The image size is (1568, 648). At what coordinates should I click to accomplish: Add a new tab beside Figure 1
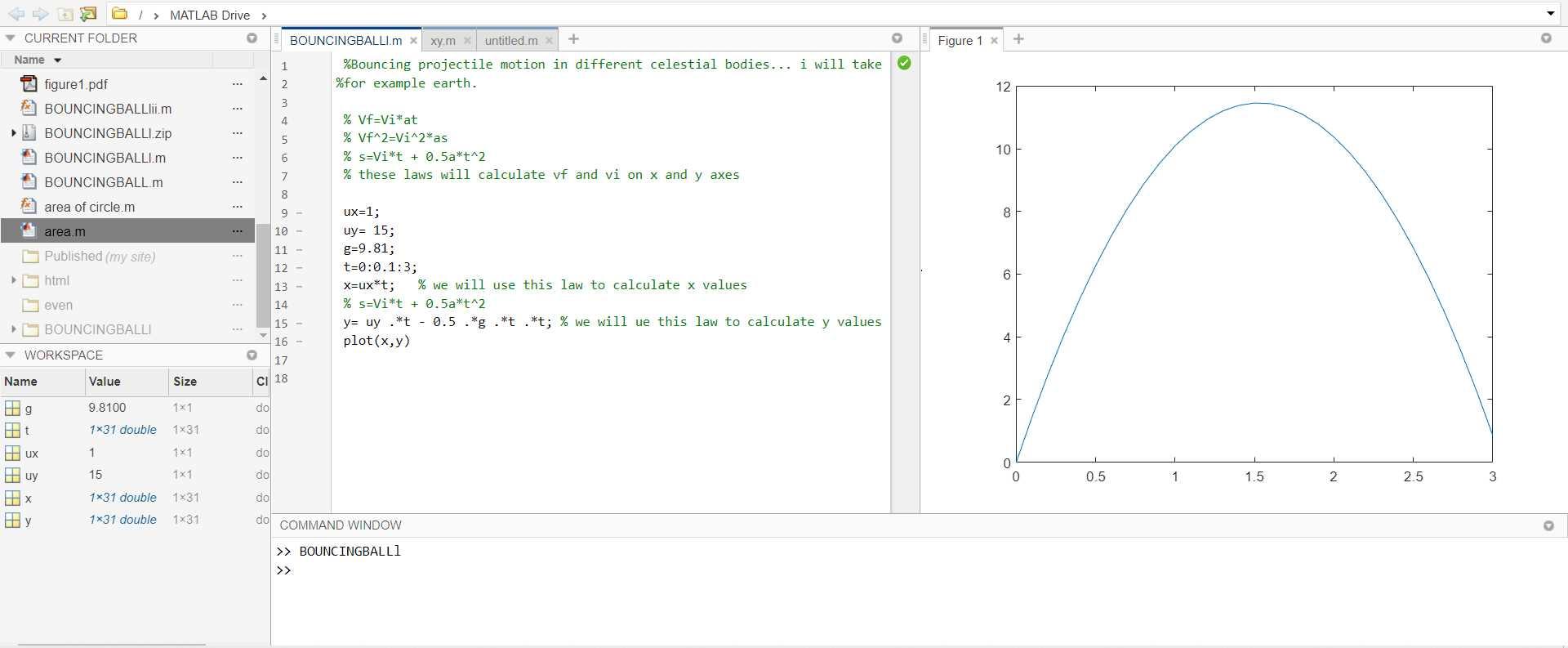[x=1018, y=39]
